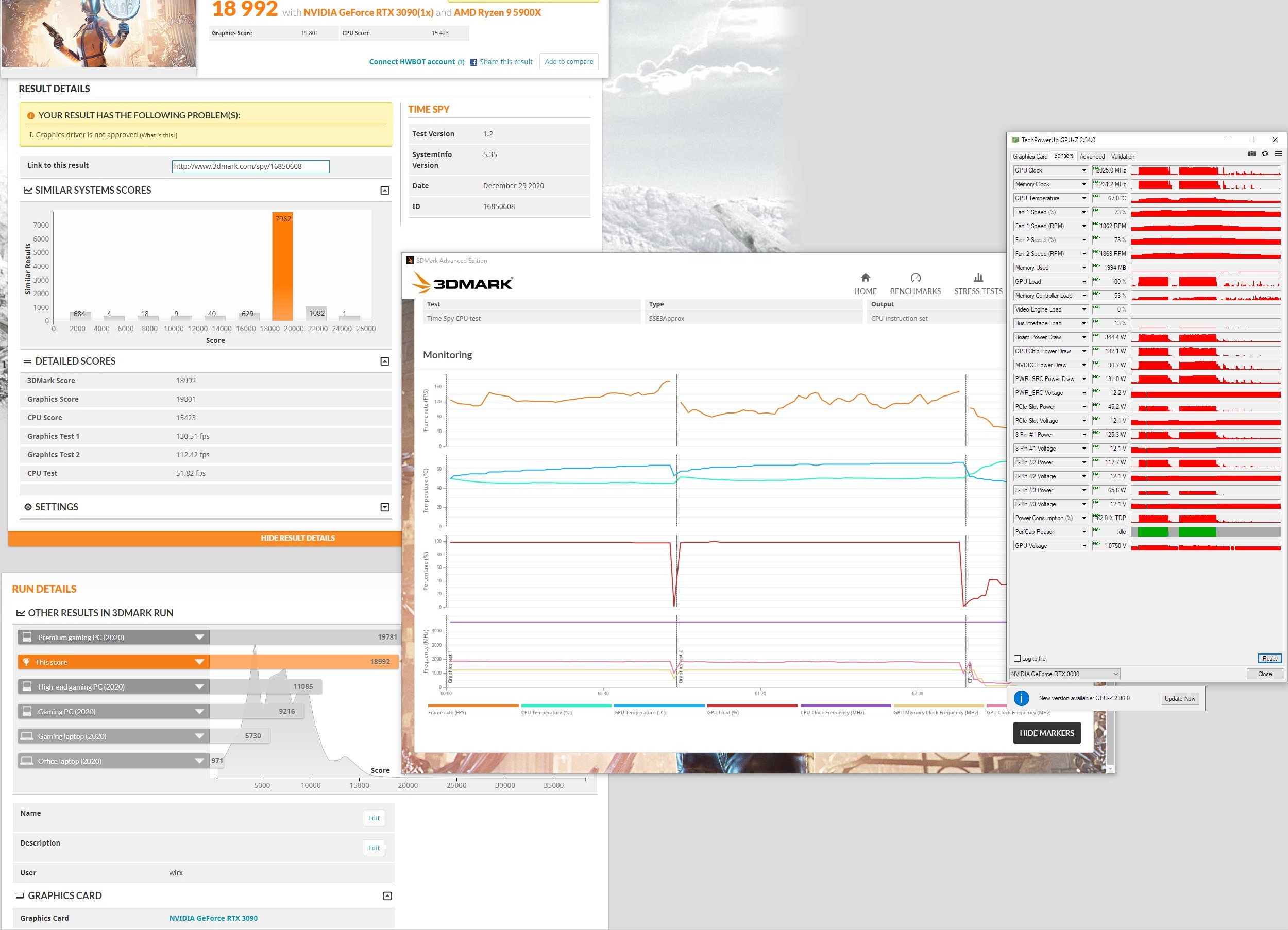The height and width of the screenshot is (930, 1288).
Task: Click the Add to compare button
Action: (568, 61)
